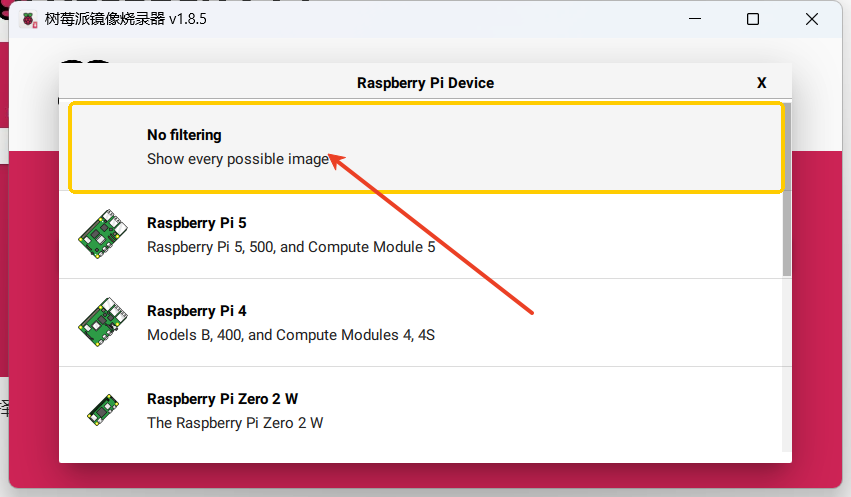Click the "Show every possible image" description
This screenshot has width=851, height=497.
pyautogui.click(x=238, y=159)
